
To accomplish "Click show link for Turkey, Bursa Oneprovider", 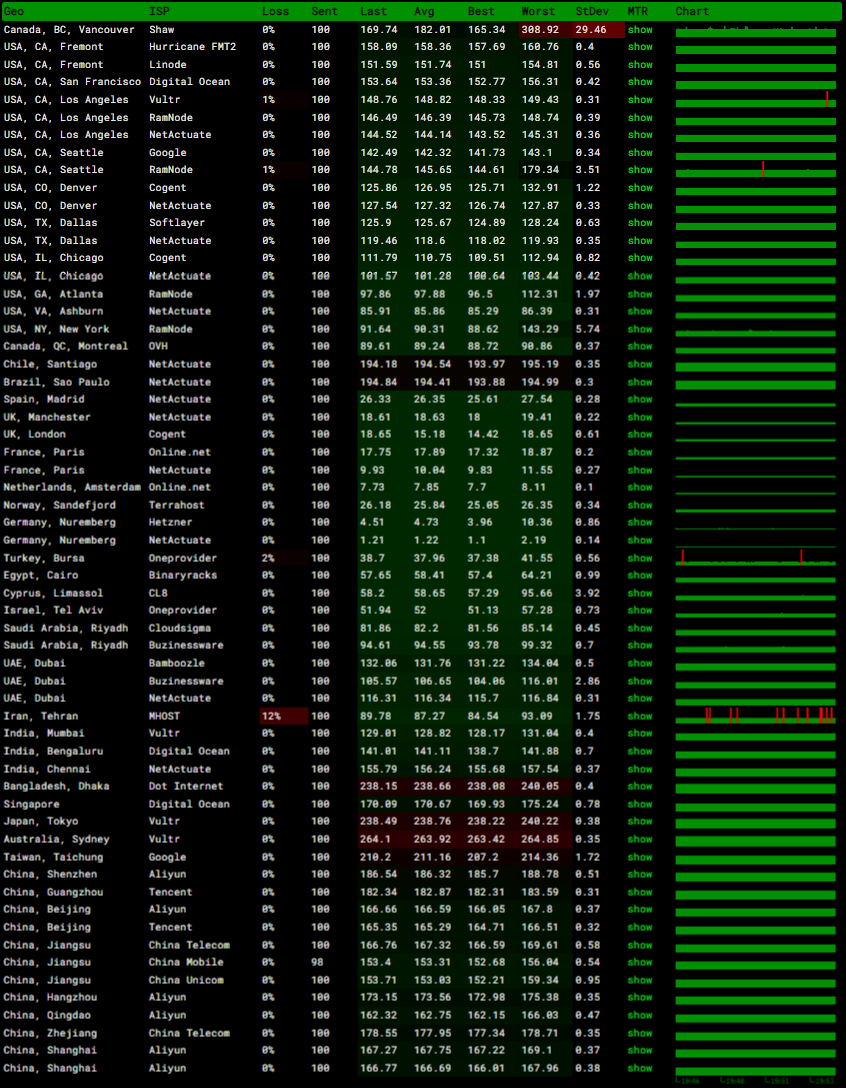I will [x=640, y=558].
